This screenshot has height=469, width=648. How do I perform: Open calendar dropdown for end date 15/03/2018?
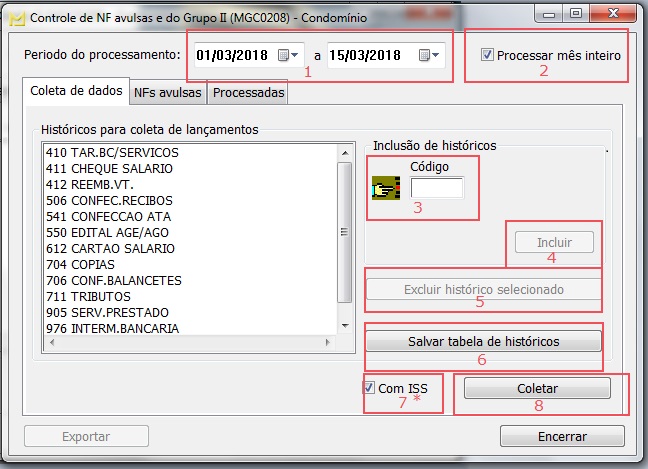point(429,55)
